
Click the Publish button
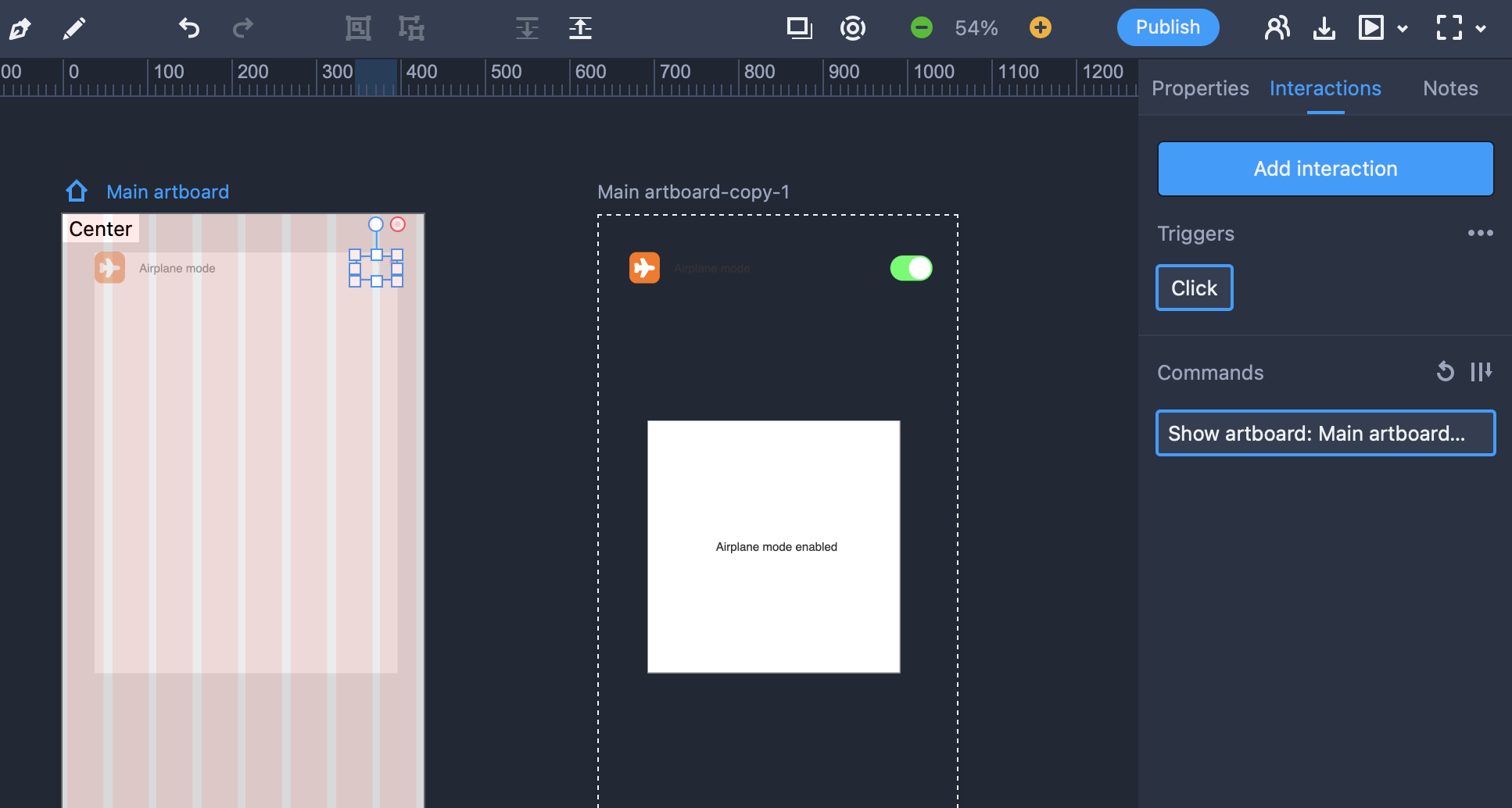click(x=1167, y=27)
